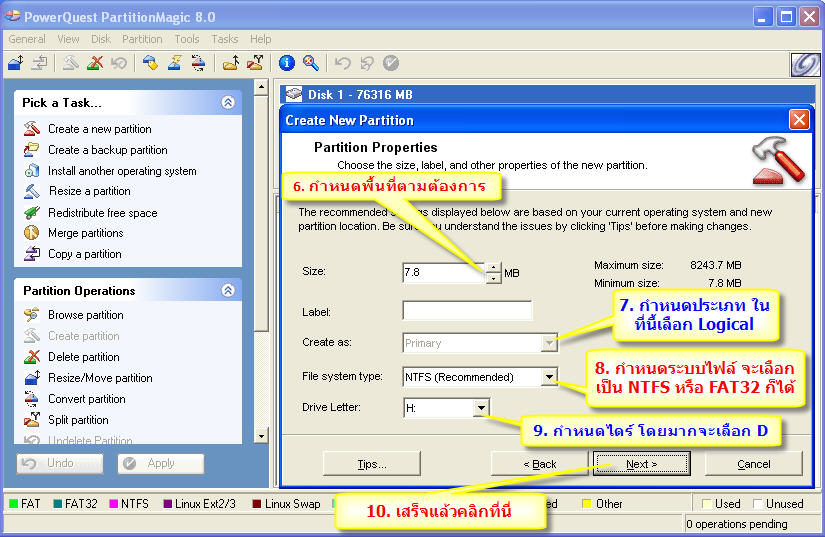
Task: Click the icon beside Create a backup partition
Action: click(32, 149)
